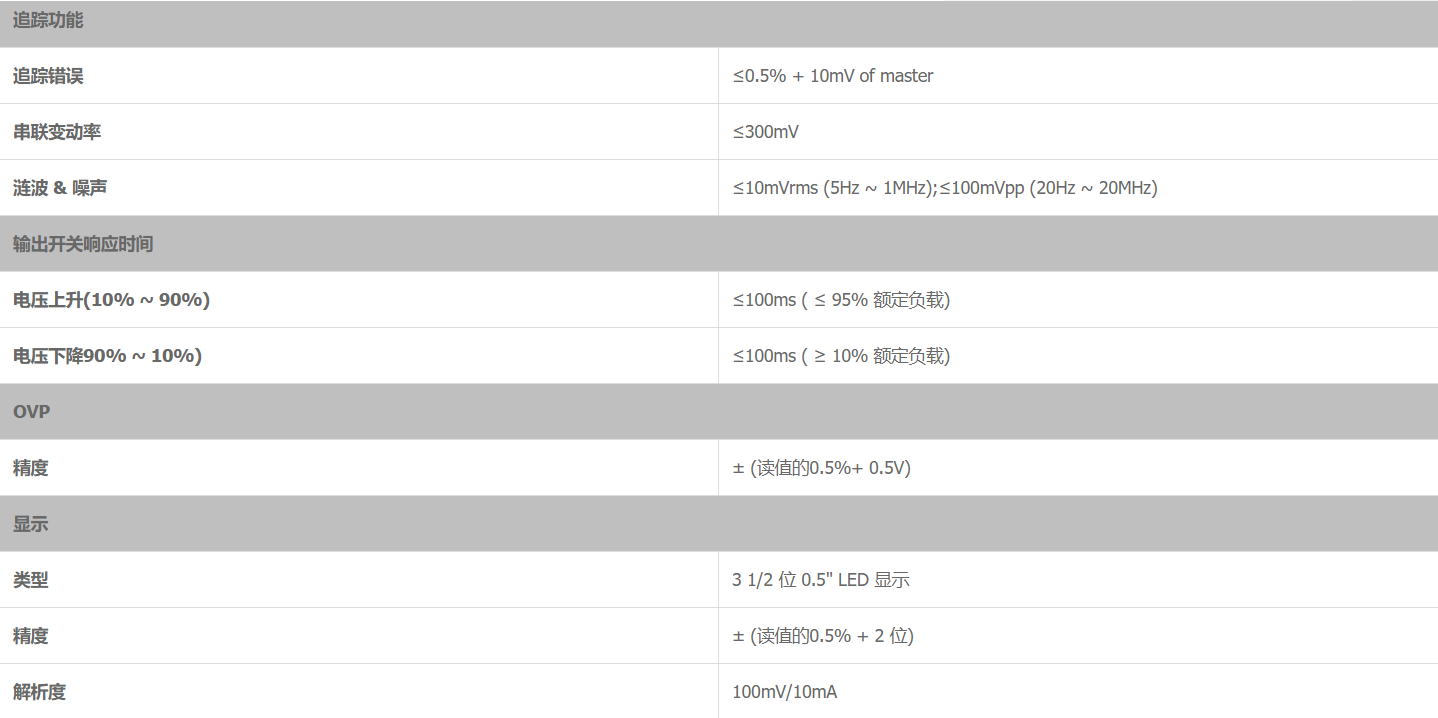
Task: Select the 涟波 & 噪声 row label
Action: click(61, 188)
